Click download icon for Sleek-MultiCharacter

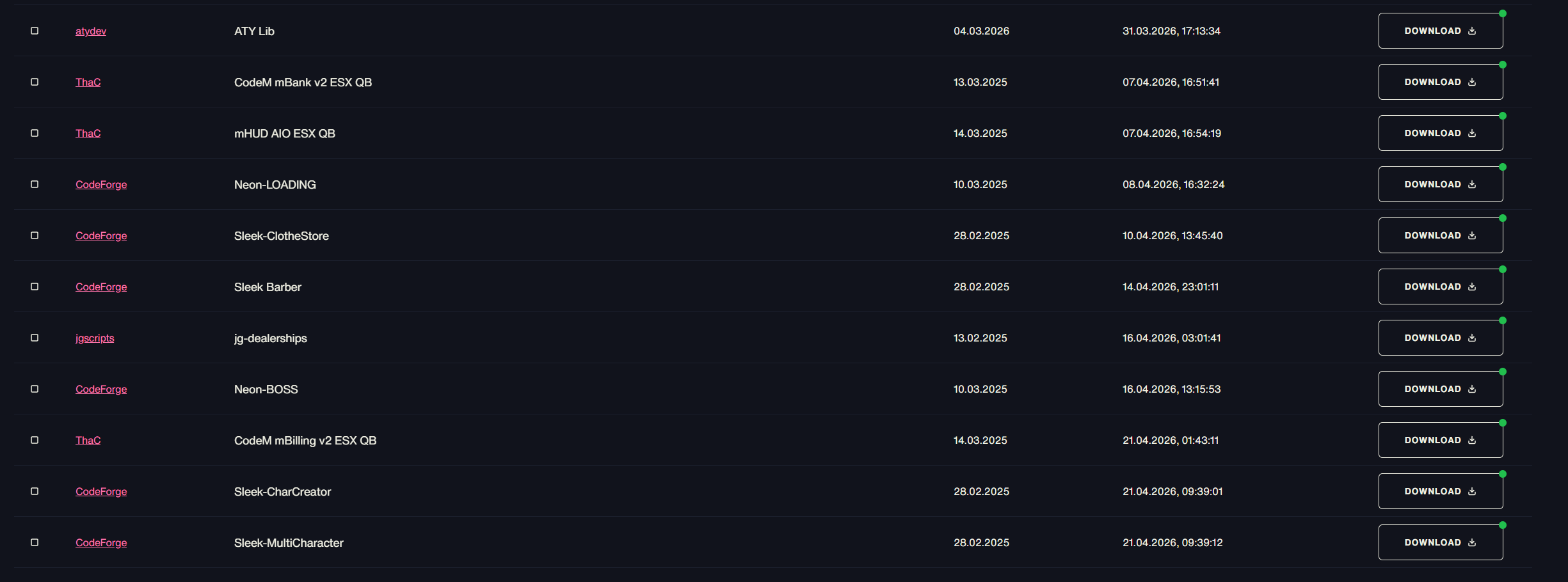(x=1472, y=542)
